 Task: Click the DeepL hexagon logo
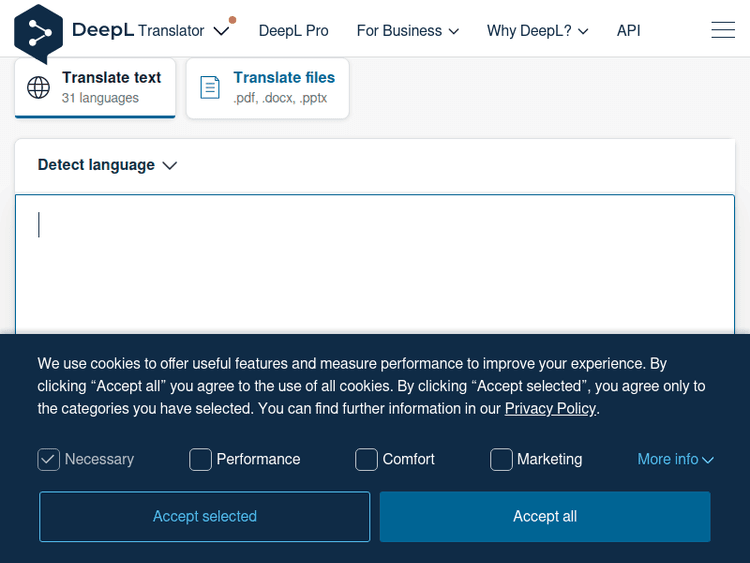39,32
